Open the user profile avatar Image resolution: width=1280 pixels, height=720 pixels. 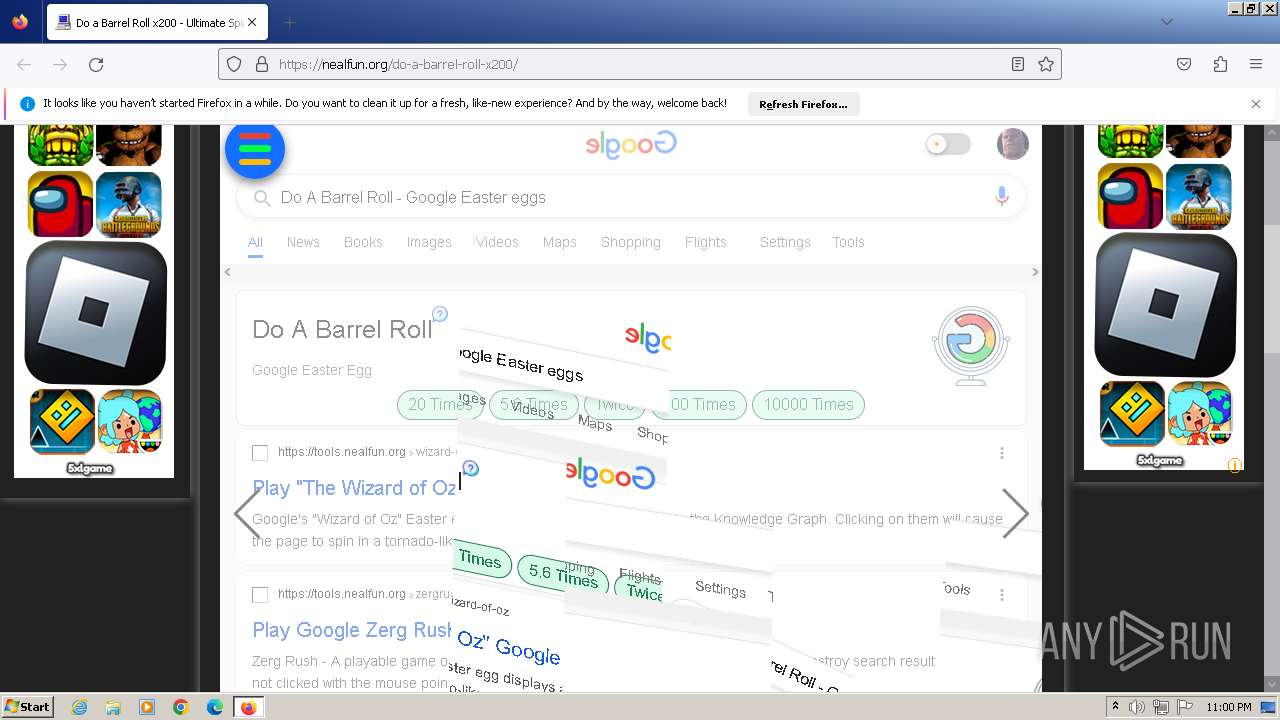(x=1013, y=144)
